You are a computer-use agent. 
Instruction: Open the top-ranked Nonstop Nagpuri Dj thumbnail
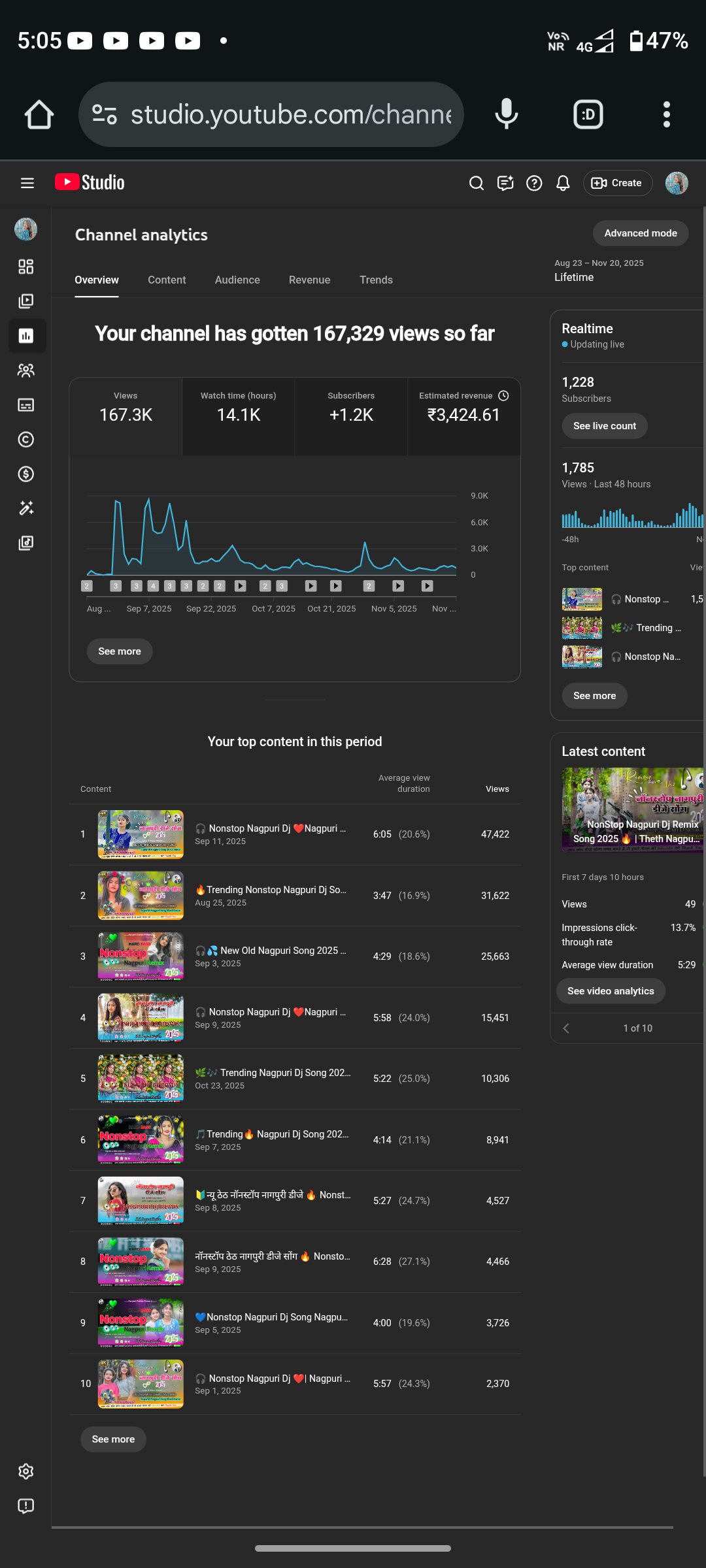141,834
